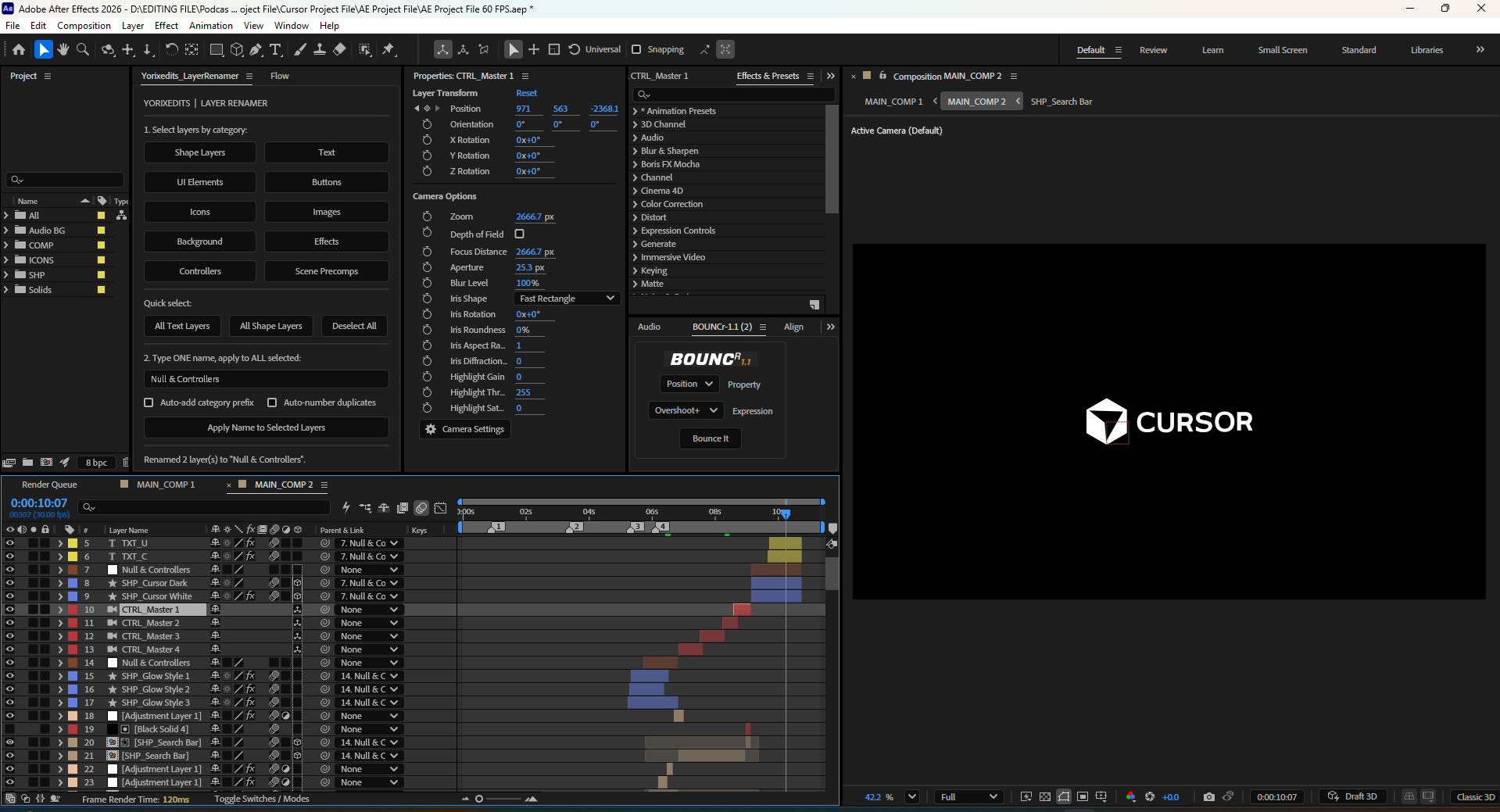
Task: Toggle the Zoom property stopwatch
Action: click(427, 216)
